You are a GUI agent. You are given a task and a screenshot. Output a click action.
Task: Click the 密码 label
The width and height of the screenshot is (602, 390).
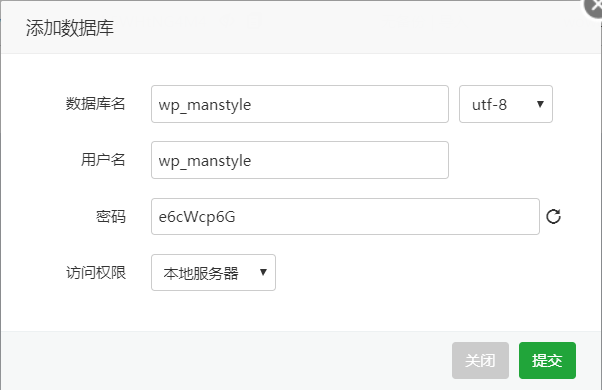pyautogui.click(x=111, y=216)
